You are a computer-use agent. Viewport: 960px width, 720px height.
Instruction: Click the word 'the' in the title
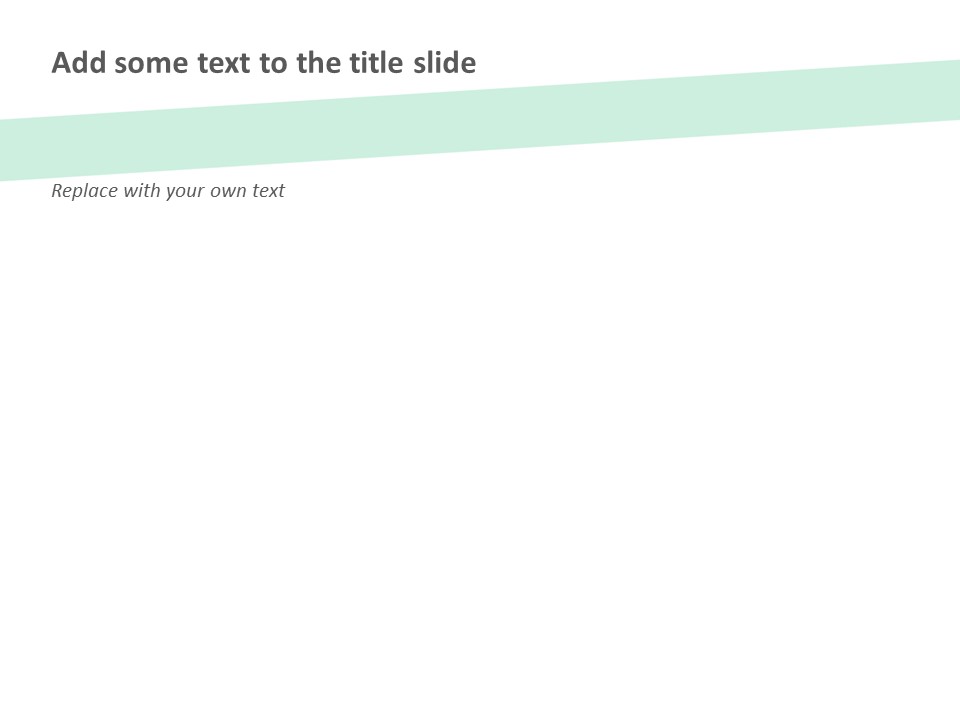click(x=319, y=63)
